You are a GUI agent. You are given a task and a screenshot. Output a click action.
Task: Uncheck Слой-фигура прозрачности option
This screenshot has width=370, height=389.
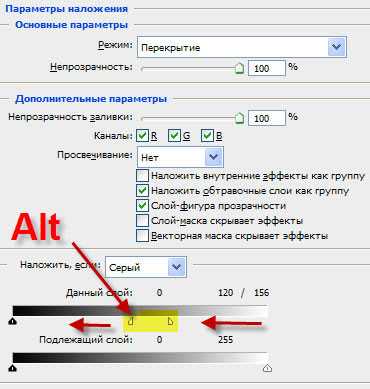(x=142, y=206)
